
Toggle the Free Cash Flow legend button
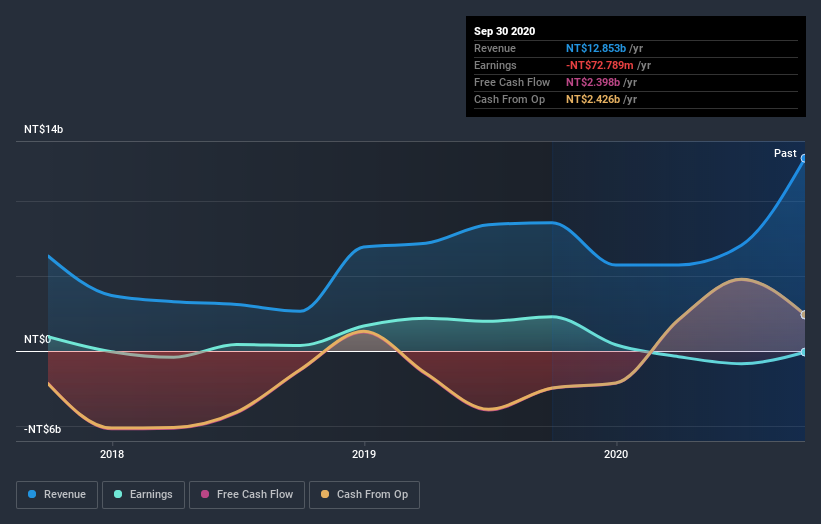(x=247, y=495)
